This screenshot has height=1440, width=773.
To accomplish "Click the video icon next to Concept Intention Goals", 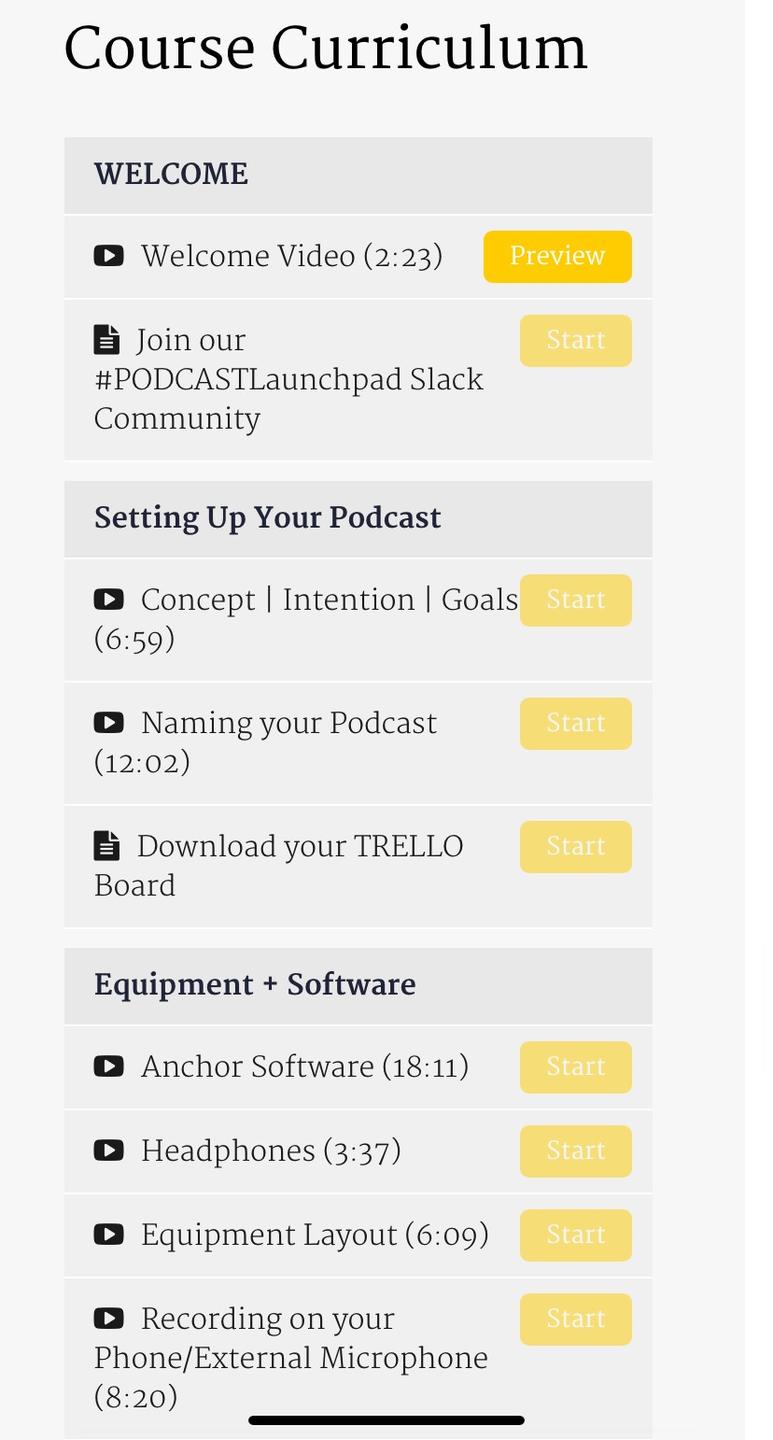I will pos(109,599).
